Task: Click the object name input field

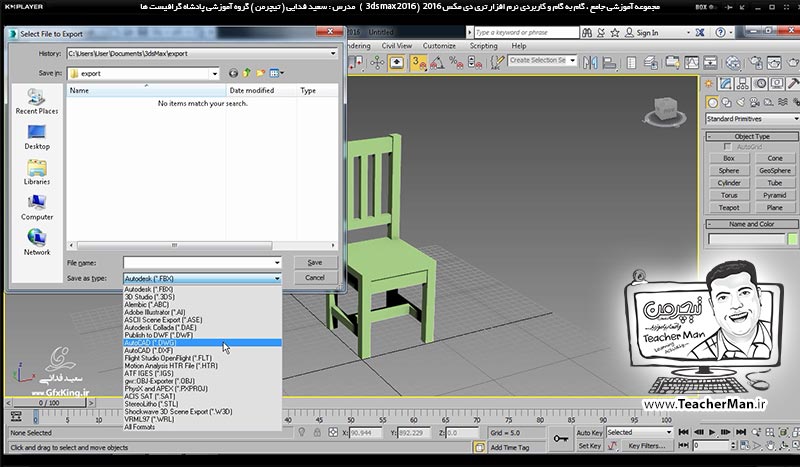Action: (x=746, y=239)
